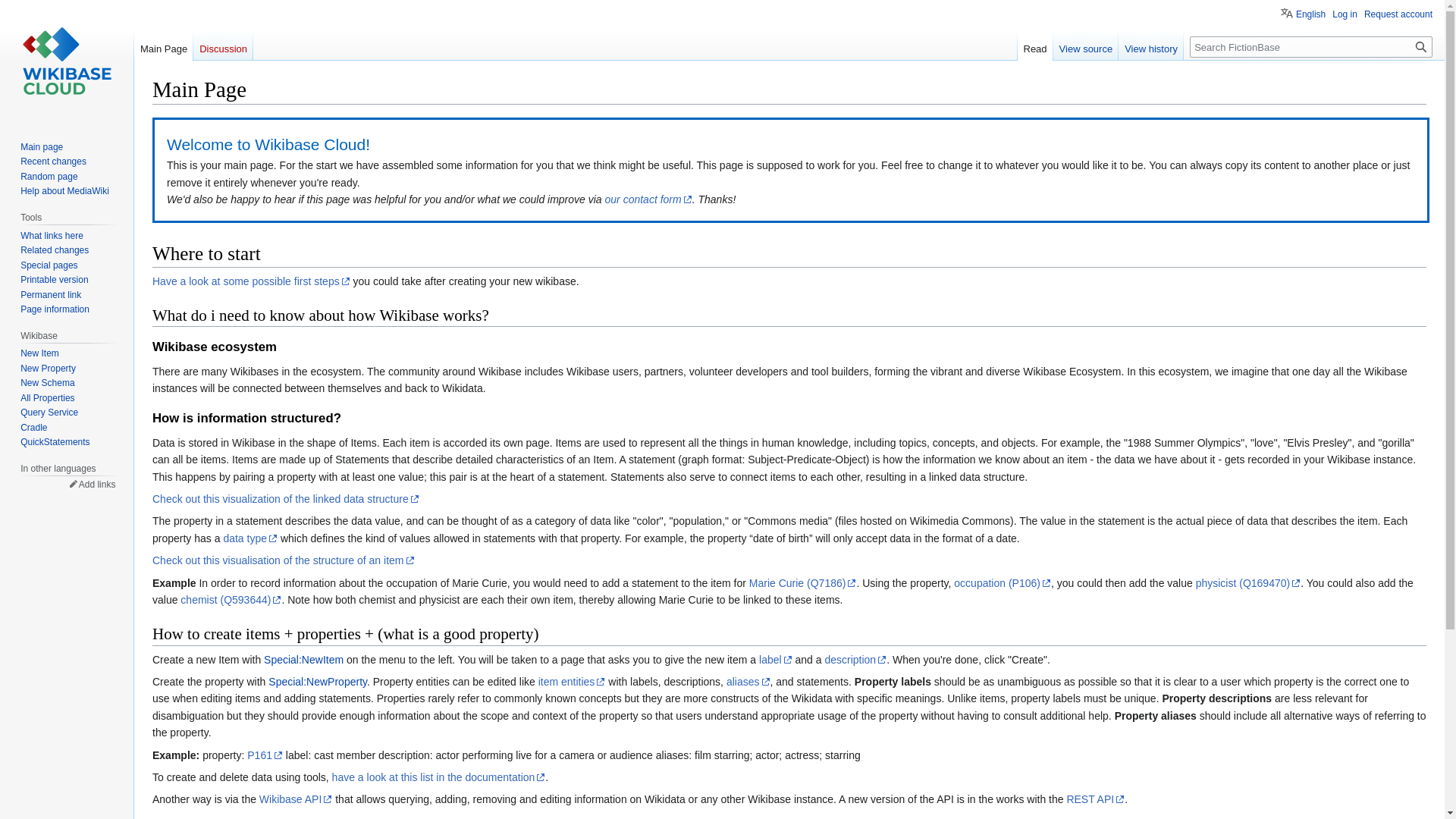
Task: Open linked data structure visualization link
Action: [x=285, y=499]
